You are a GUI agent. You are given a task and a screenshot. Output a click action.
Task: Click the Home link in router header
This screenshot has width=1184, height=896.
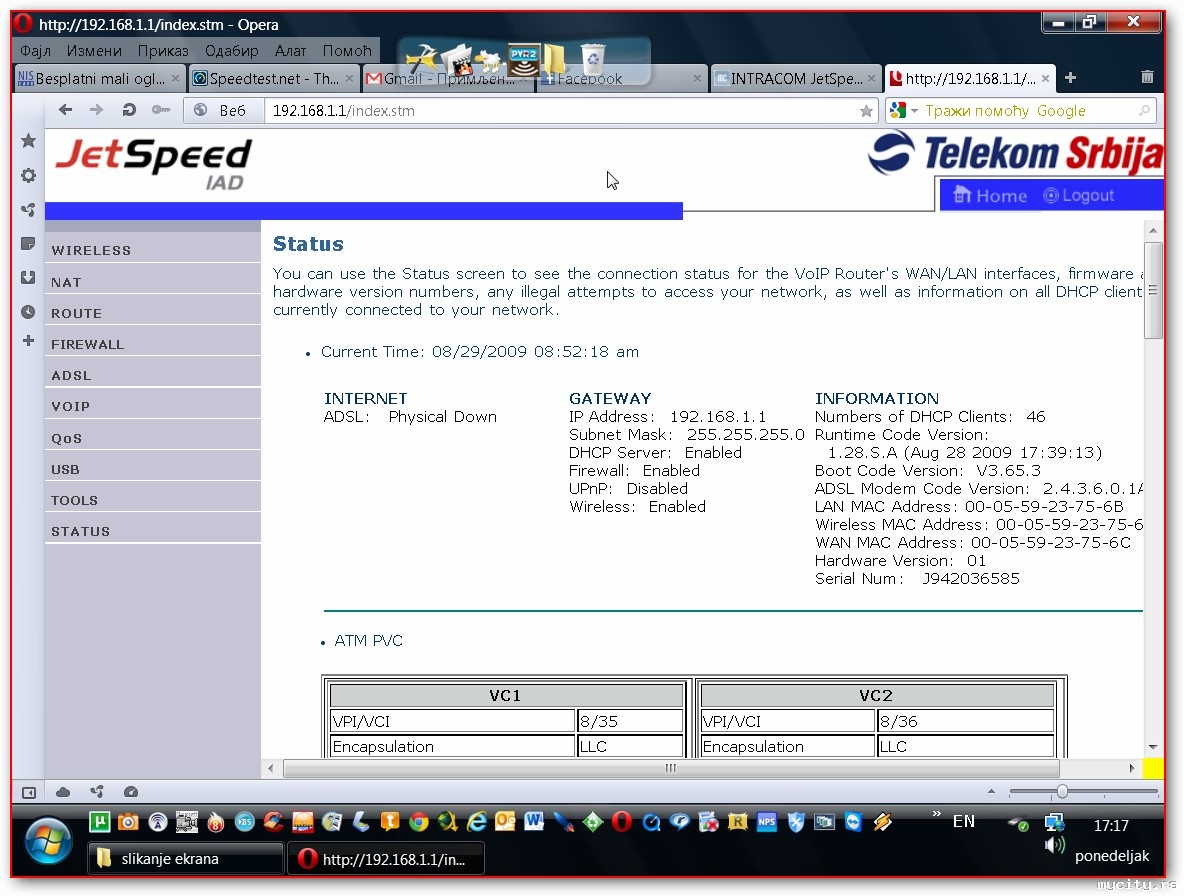click(x=990, y=196)
